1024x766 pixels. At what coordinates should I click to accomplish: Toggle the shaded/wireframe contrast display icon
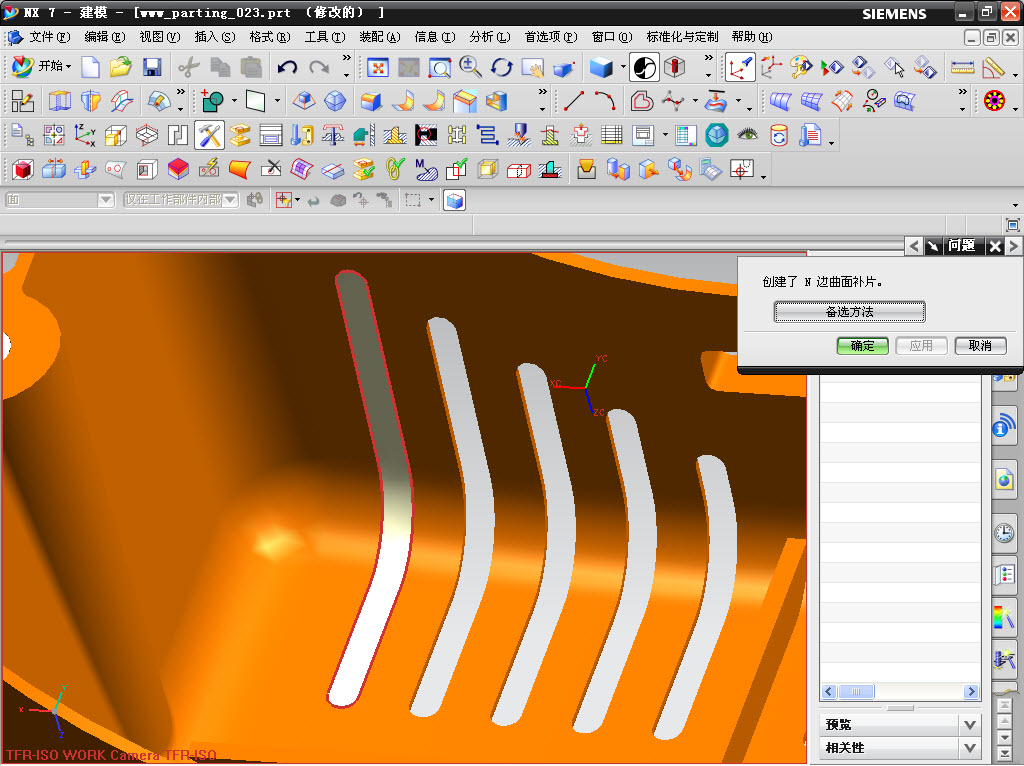pyautogui.click(x=644, y=67)
